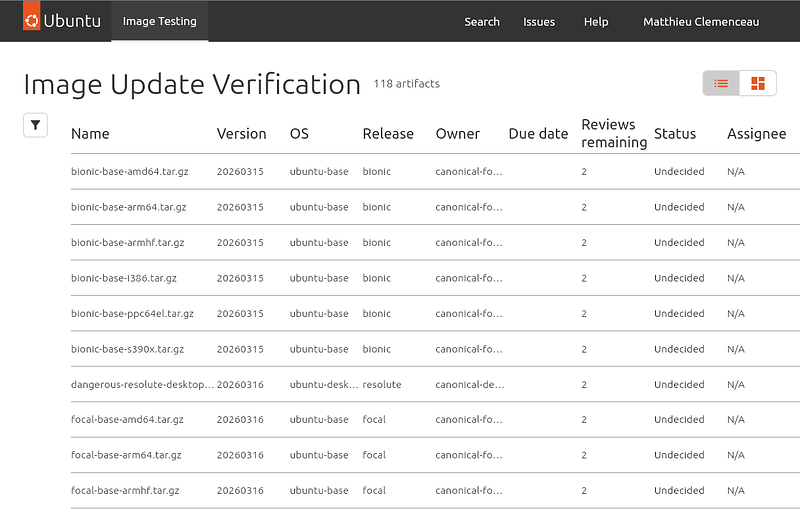Click canonical-fo… owner in bionic-base-ppc64el row
Screen dimensions: 800x509
(x=469, y=313)
